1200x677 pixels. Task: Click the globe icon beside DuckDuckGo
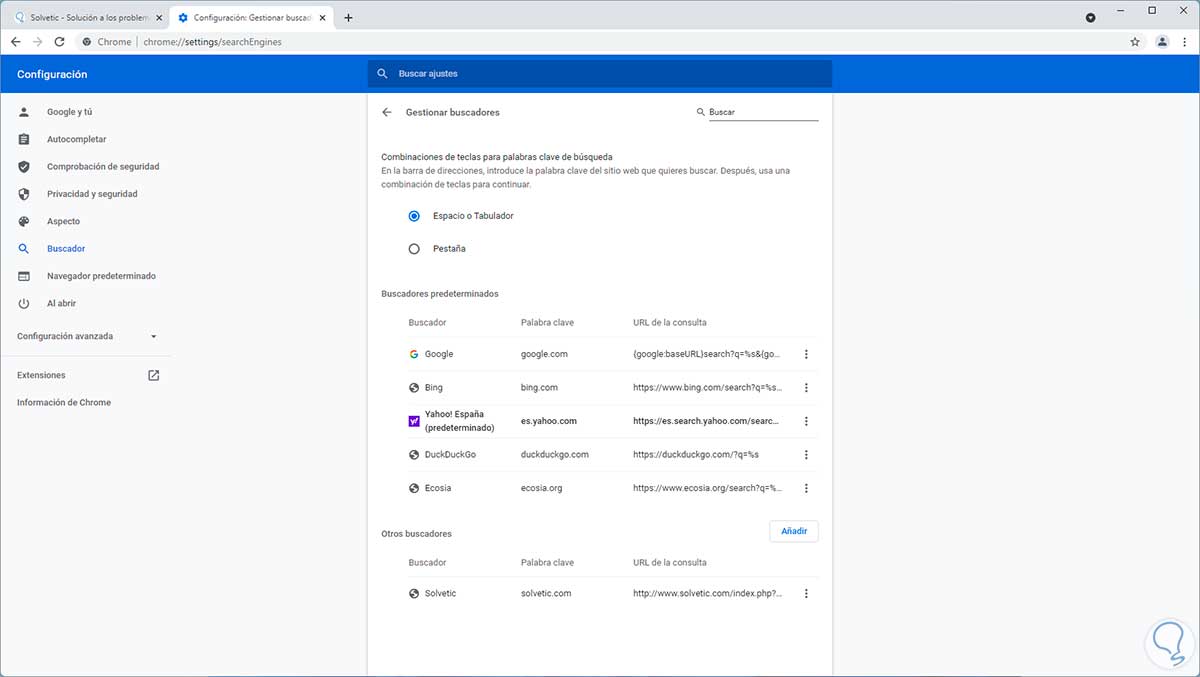point(414,455)
